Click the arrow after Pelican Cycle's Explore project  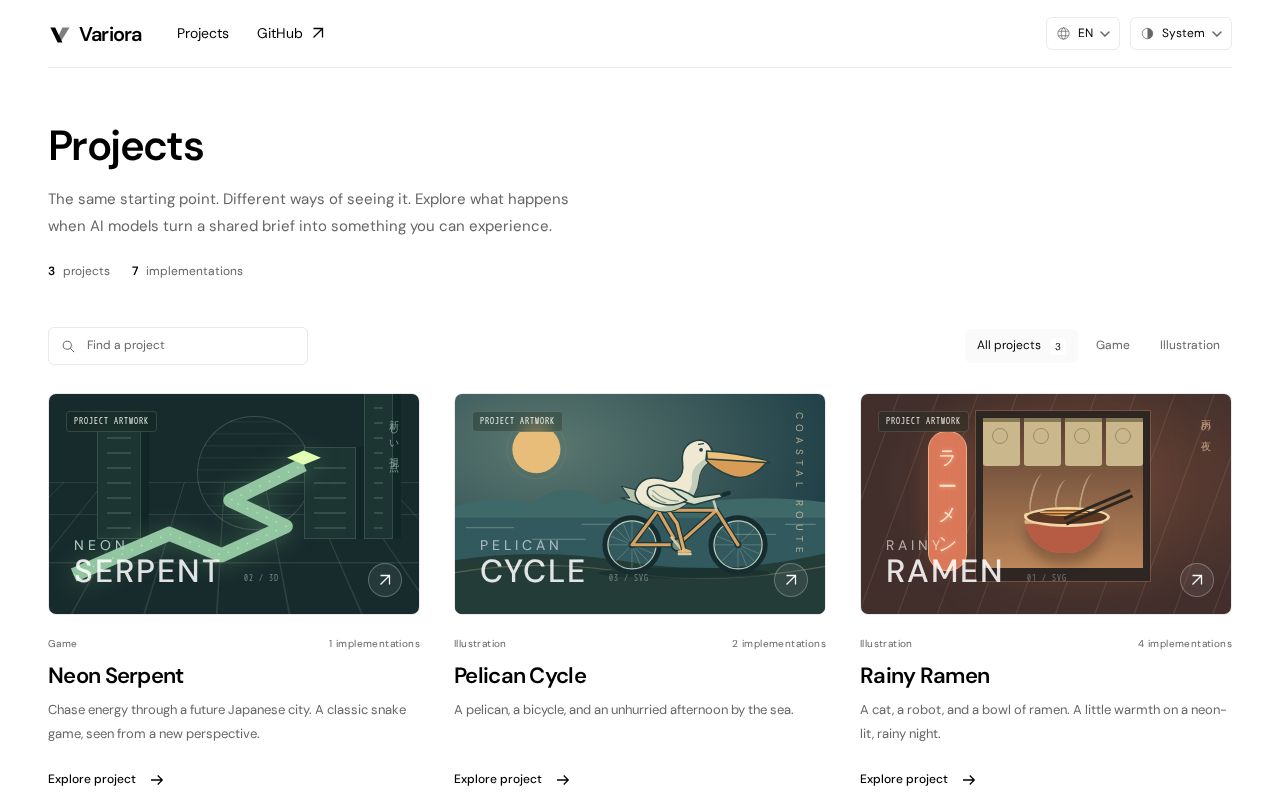click(563, 780)
